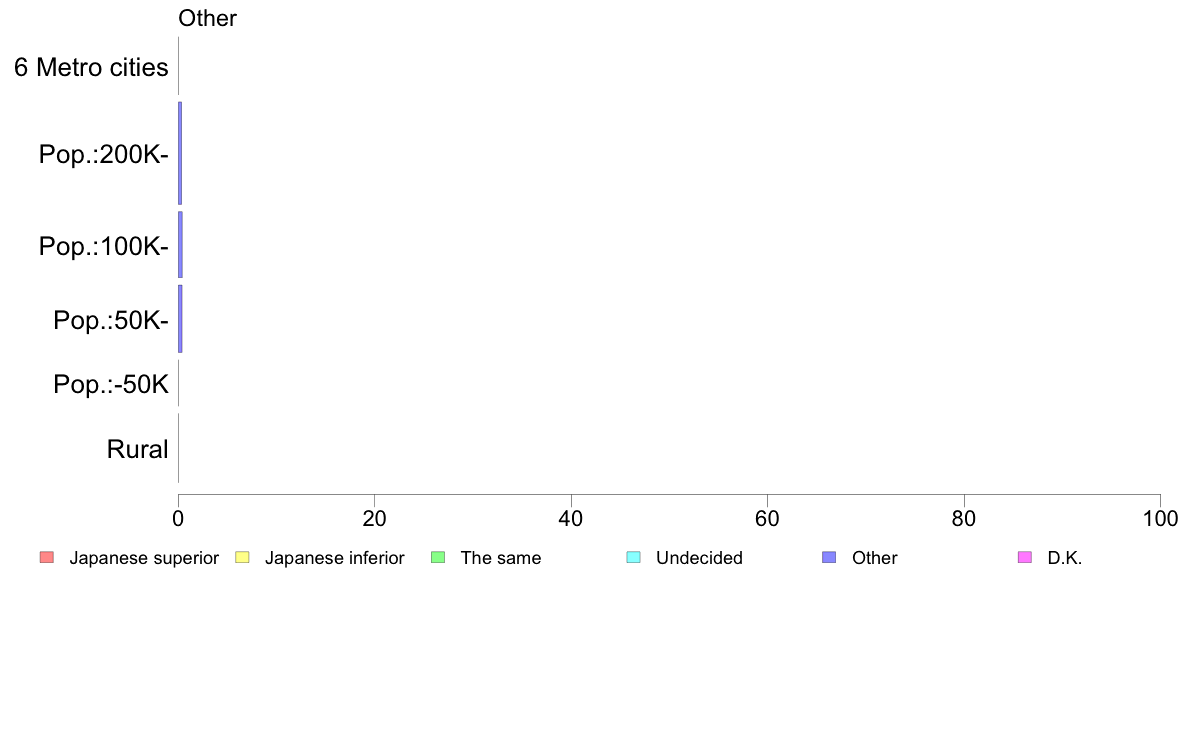Screen dimensions: 1188x736
Task: Click the Japanese superior red legend swatch
Action: pos(47,558)
